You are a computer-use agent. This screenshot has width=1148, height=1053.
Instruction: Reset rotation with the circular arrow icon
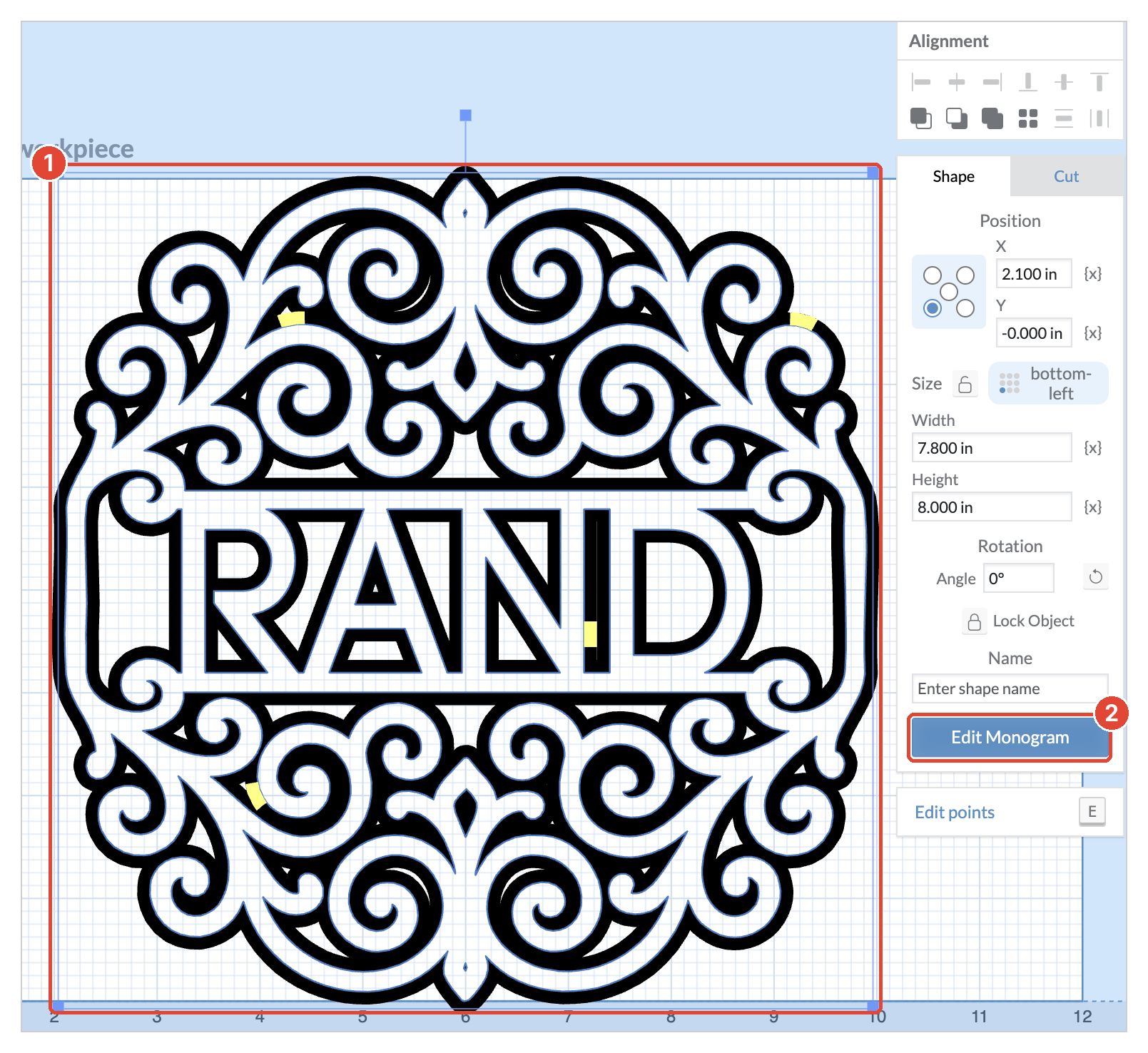[1096, 576]
